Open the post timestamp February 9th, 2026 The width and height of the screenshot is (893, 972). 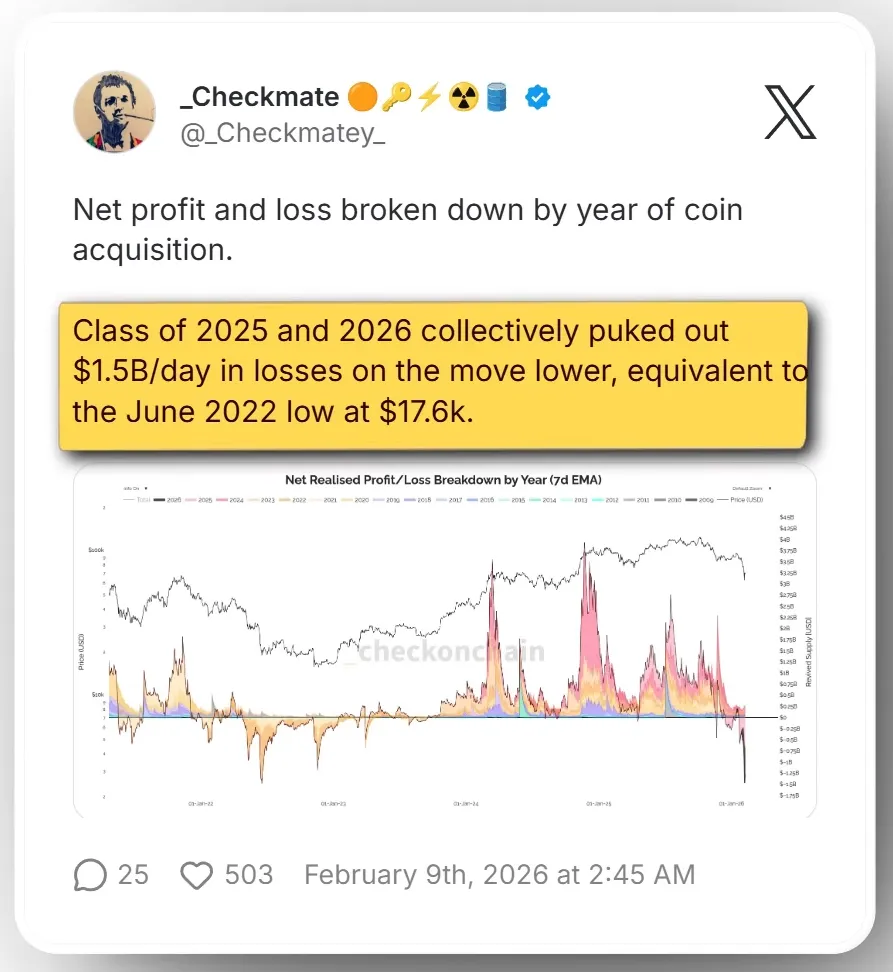499,875
